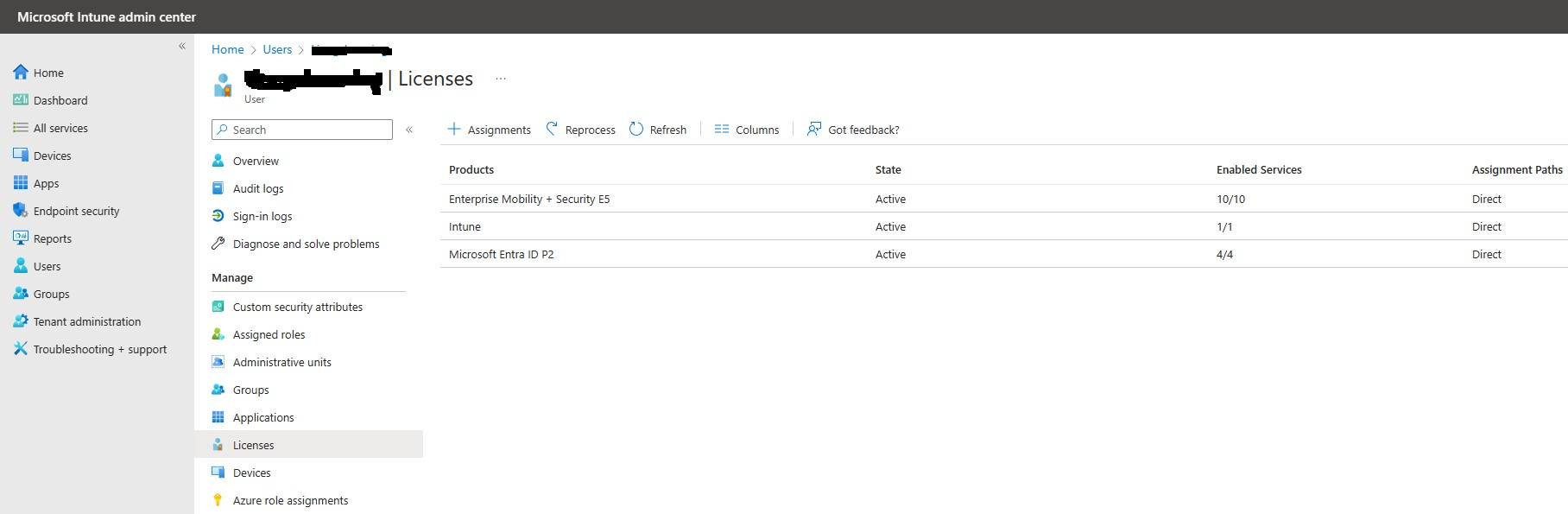This screenshot has width=1568, height=514.
Task: Go to Home breadcrumb link
Action: point(228,49)
